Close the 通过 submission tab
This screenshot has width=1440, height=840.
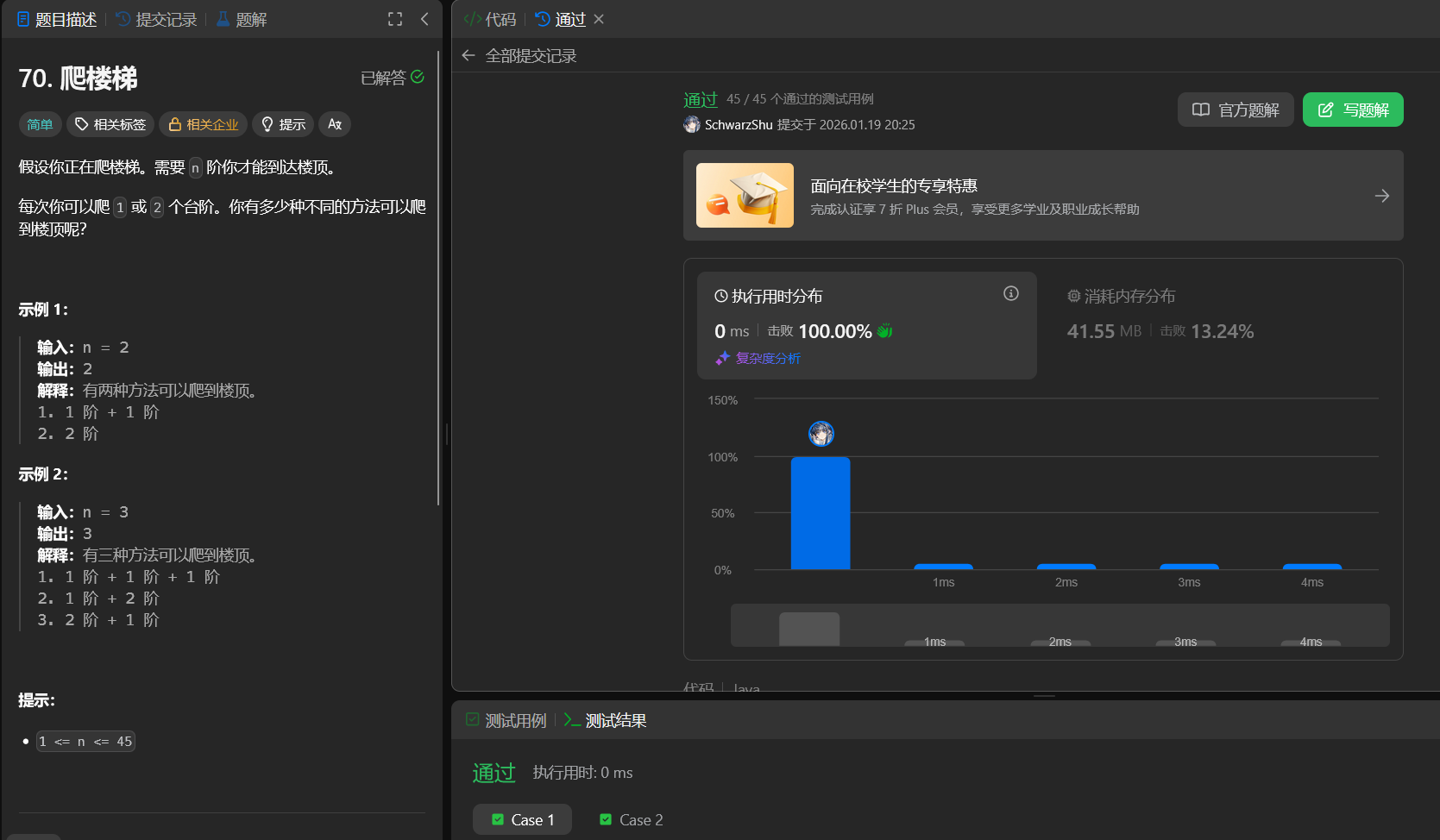coord(599,19)
